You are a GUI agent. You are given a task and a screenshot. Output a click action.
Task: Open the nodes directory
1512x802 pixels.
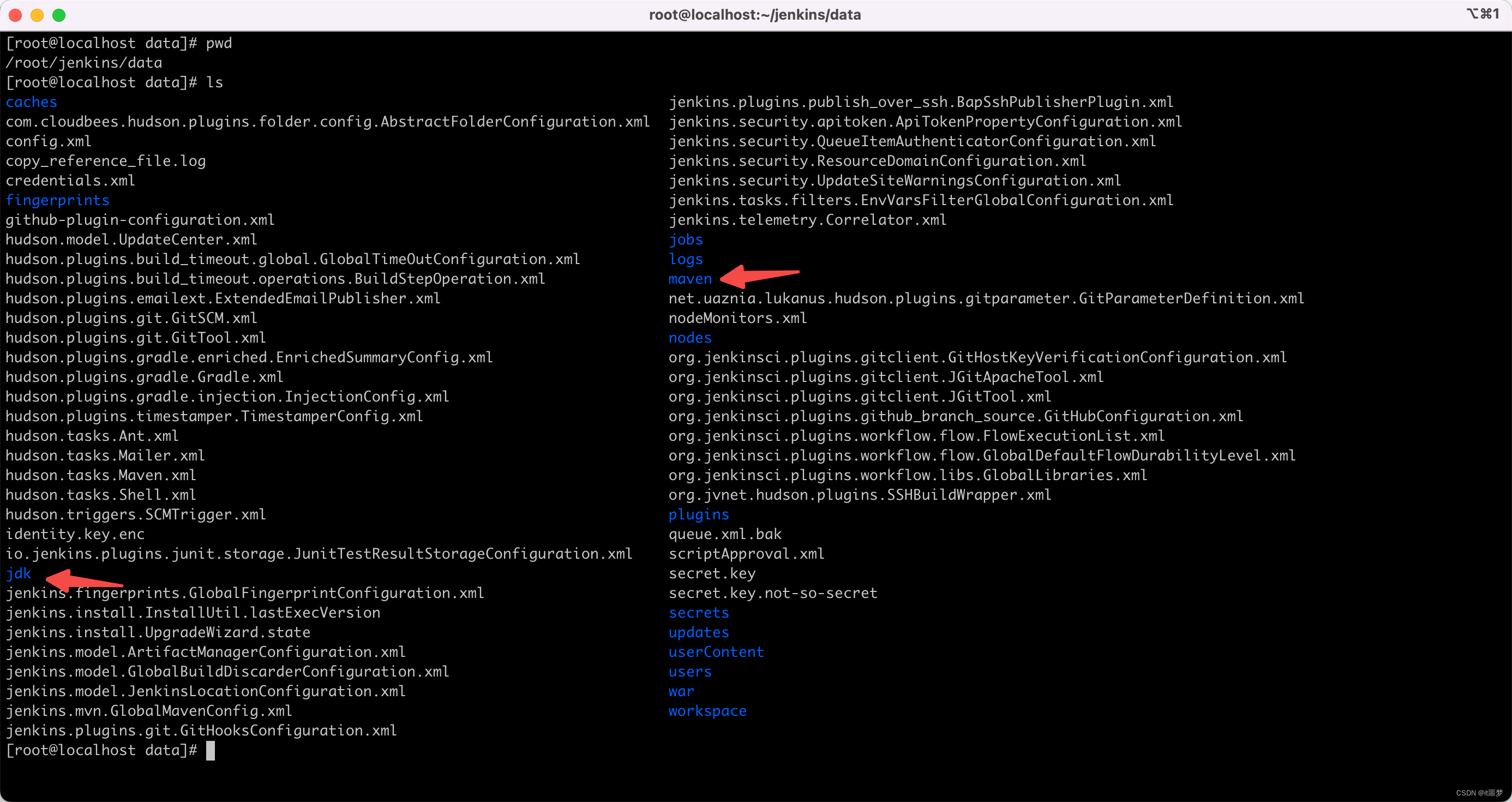tap(689, 337)
